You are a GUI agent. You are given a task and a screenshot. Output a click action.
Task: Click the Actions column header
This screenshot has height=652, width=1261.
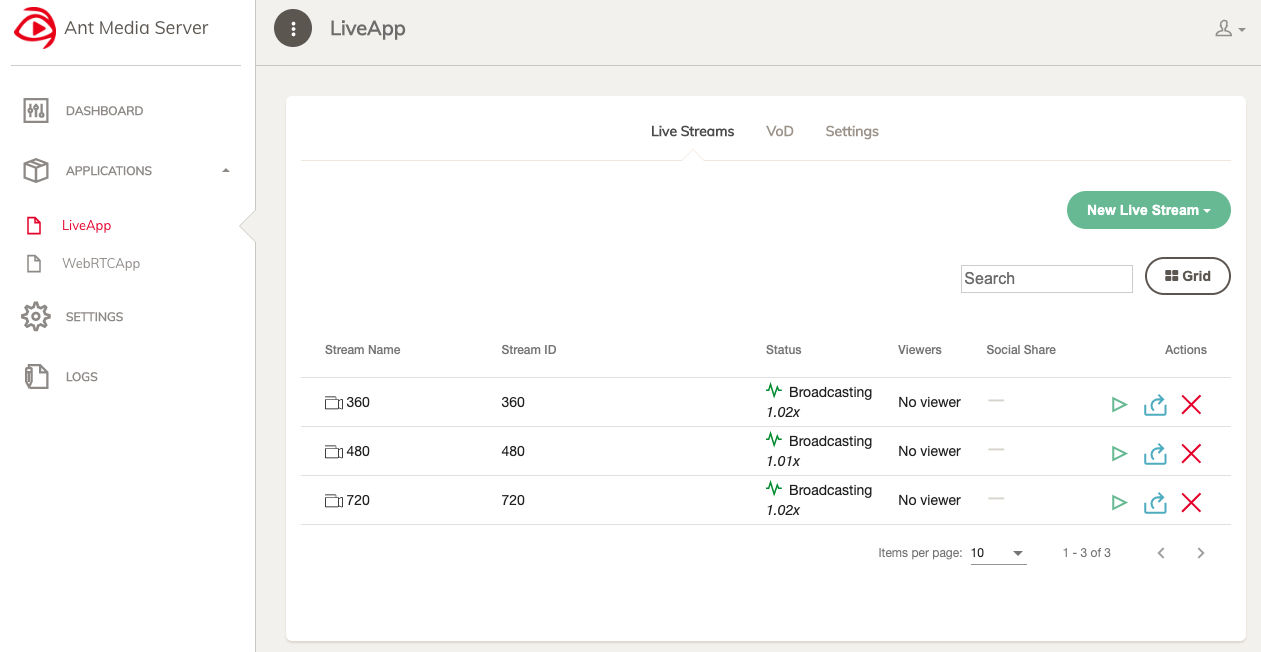tap(1186, 350)
